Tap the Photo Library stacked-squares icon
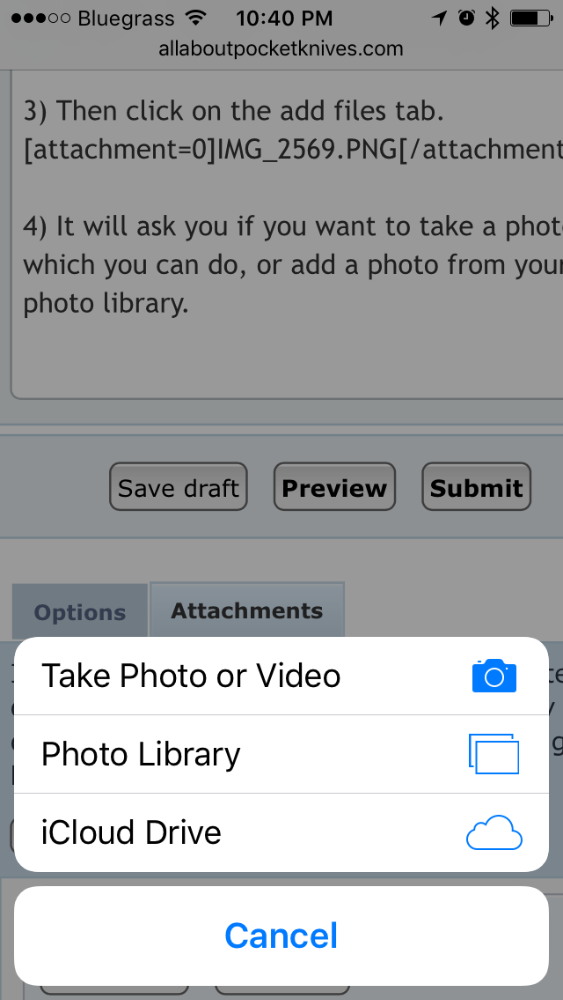This screenshot has width=563, height=1000. (x=494, y=754)
